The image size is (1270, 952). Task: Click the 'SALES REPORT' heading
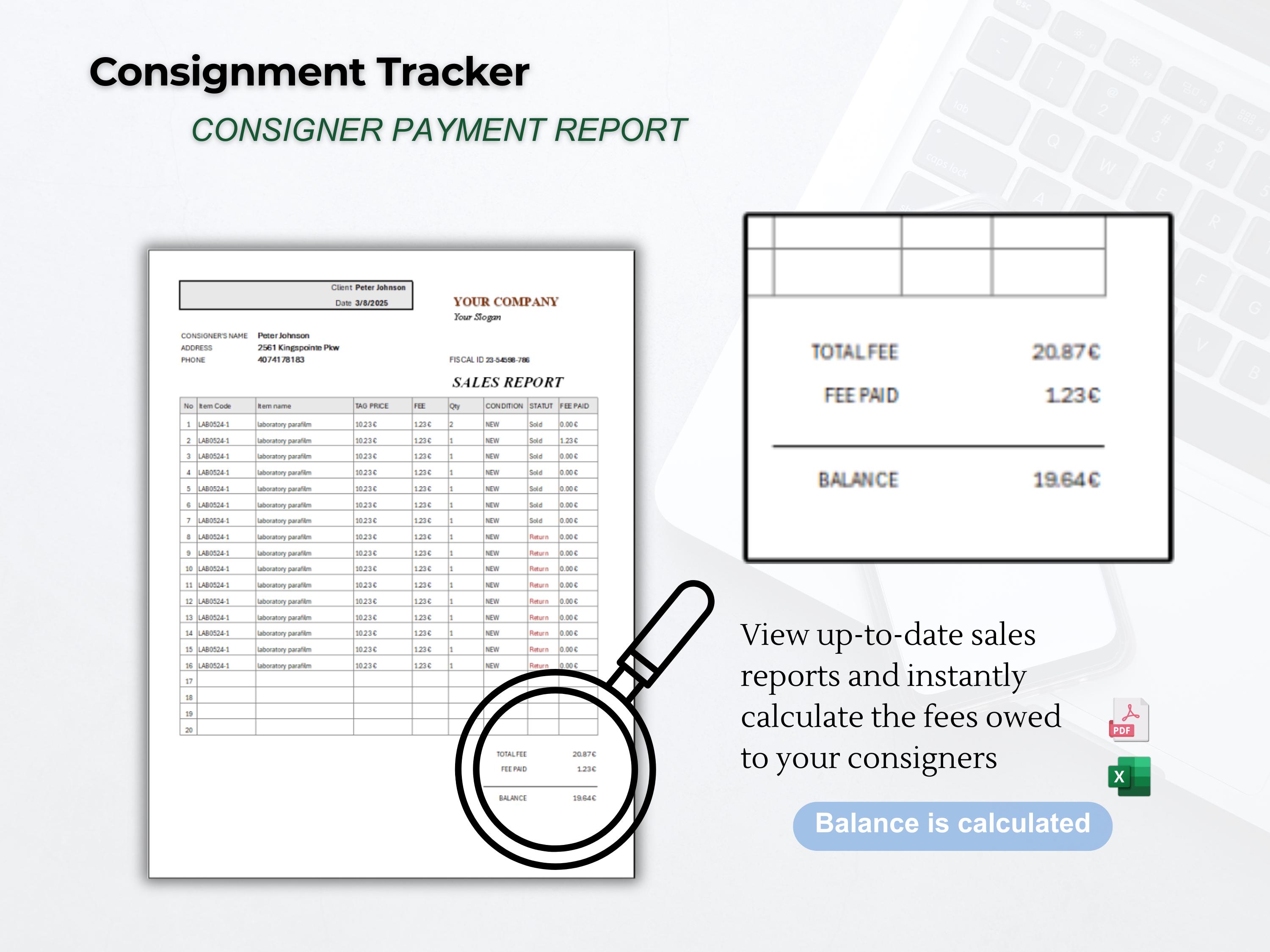click(507, 382)
